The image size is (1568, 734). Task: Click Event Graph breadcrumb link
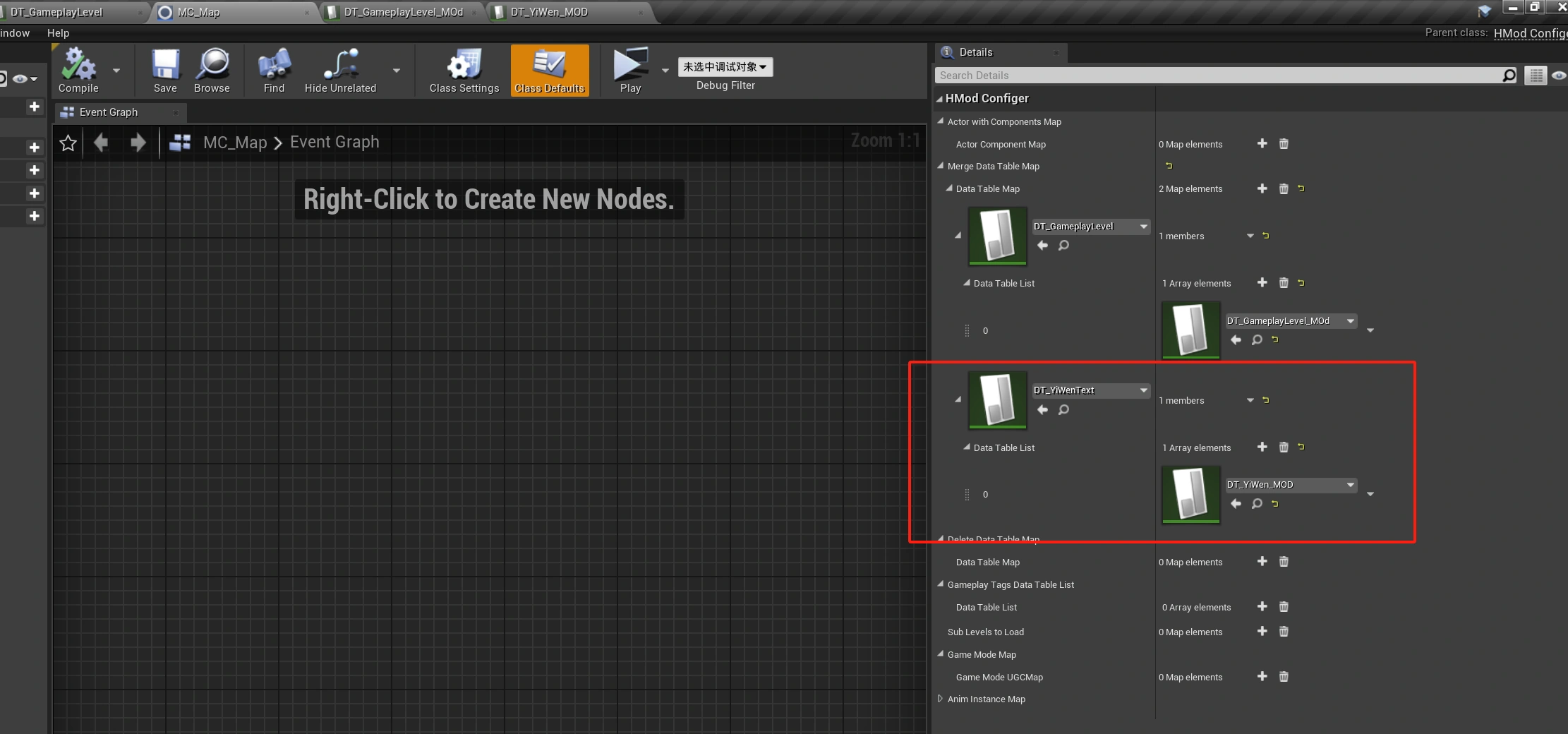click(x=334, y=142)
